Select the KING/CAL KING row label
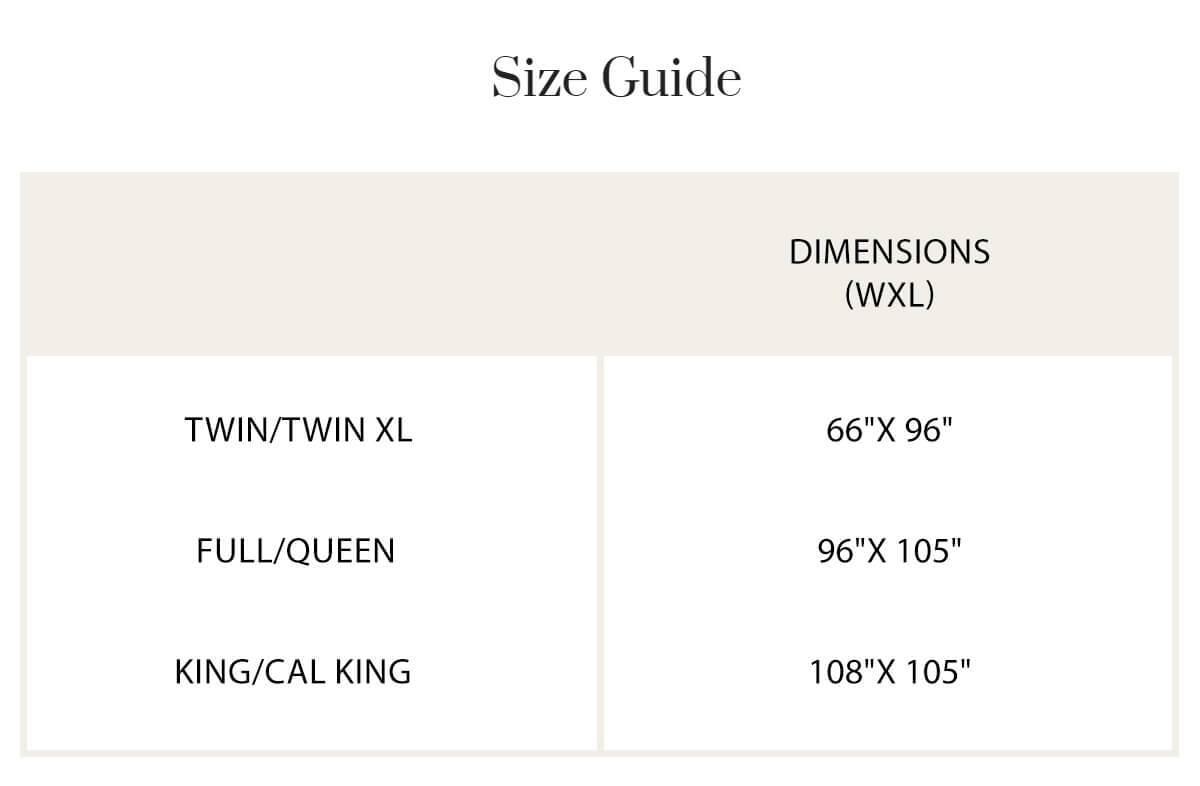This screenshot has height=786, width=1200. click(293, 671)
